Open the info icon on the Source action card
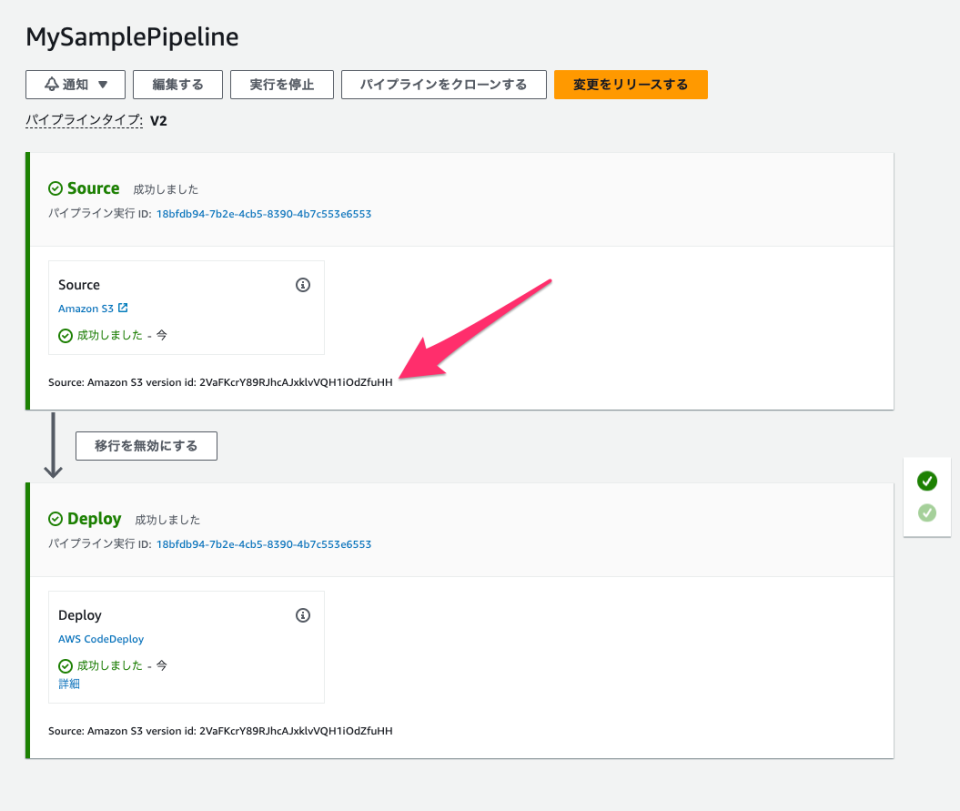 [x=303, y=284]
